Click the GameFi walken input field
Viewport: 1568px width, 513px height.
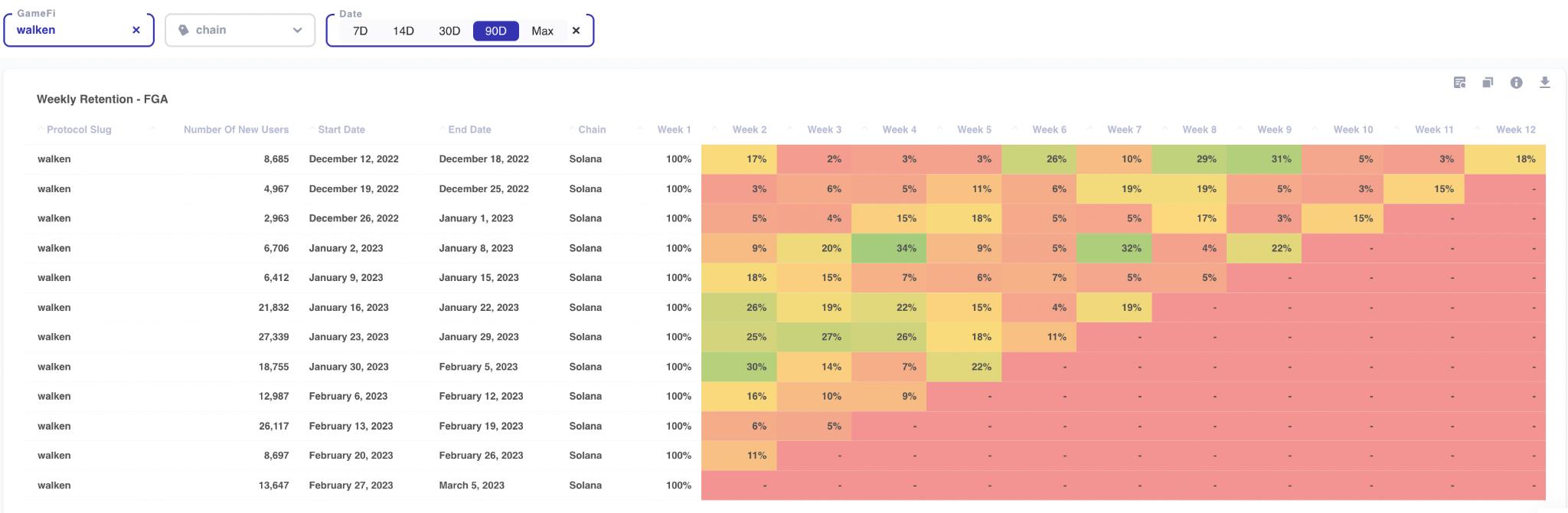pos(69,30)
